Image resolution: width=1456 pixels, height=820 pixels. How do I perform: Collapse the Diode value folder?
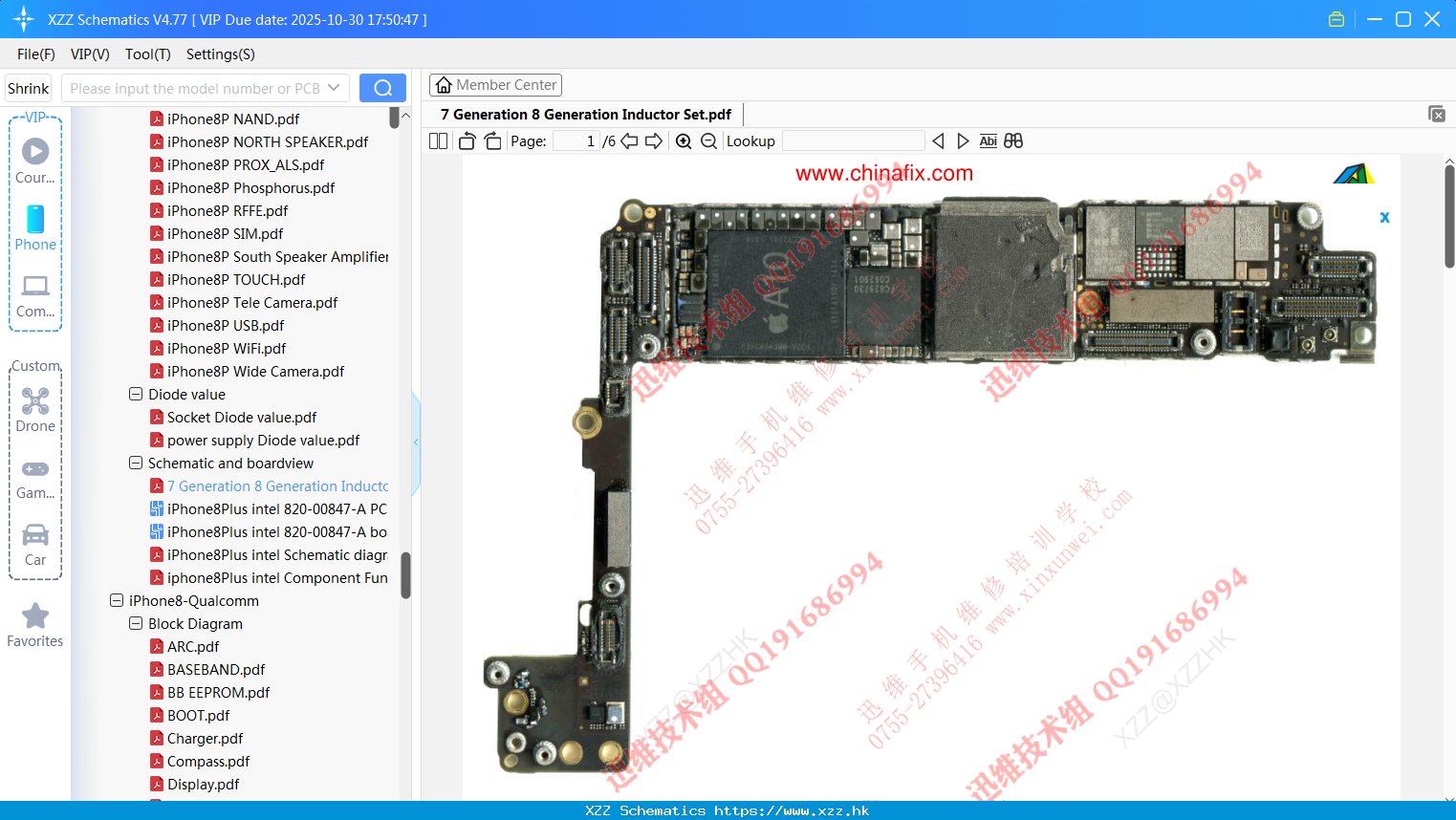point(136,394)
